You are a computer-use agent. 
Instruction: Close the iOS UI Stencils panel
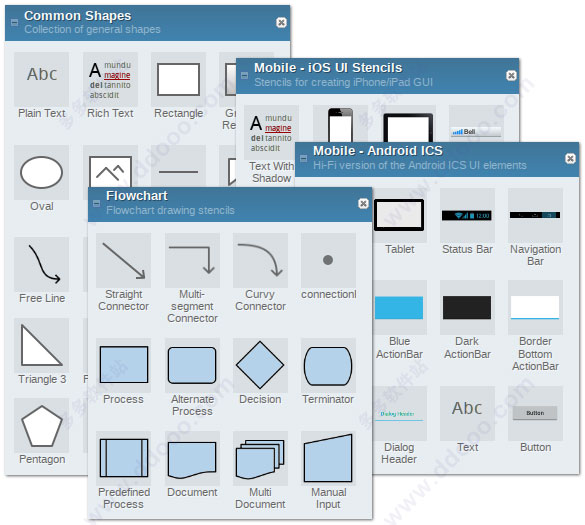[x=511, y=76]
